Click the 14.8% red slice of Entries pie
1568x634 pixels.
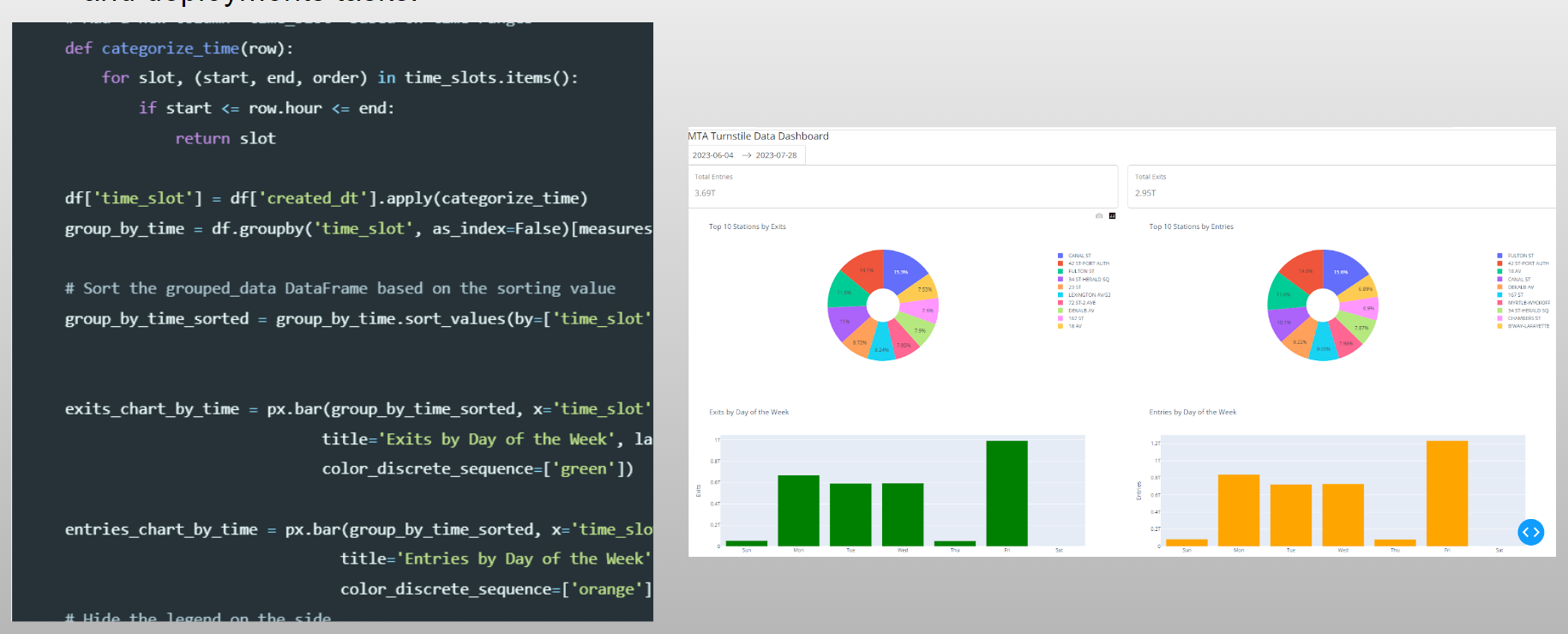click(1305, 269)
